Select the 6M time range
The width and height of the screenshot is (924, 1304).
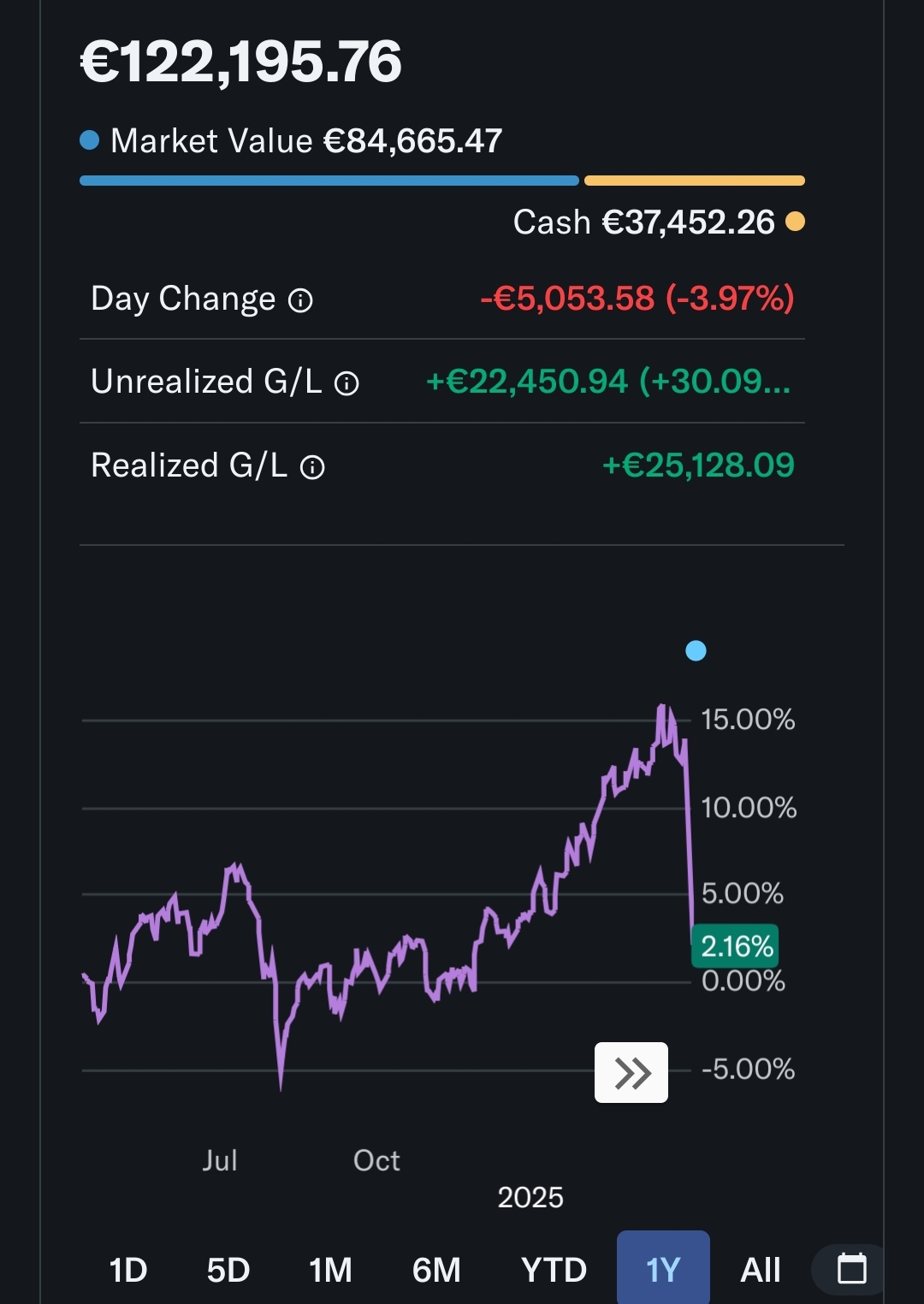pyautogui.click(x=436, y=1270)
